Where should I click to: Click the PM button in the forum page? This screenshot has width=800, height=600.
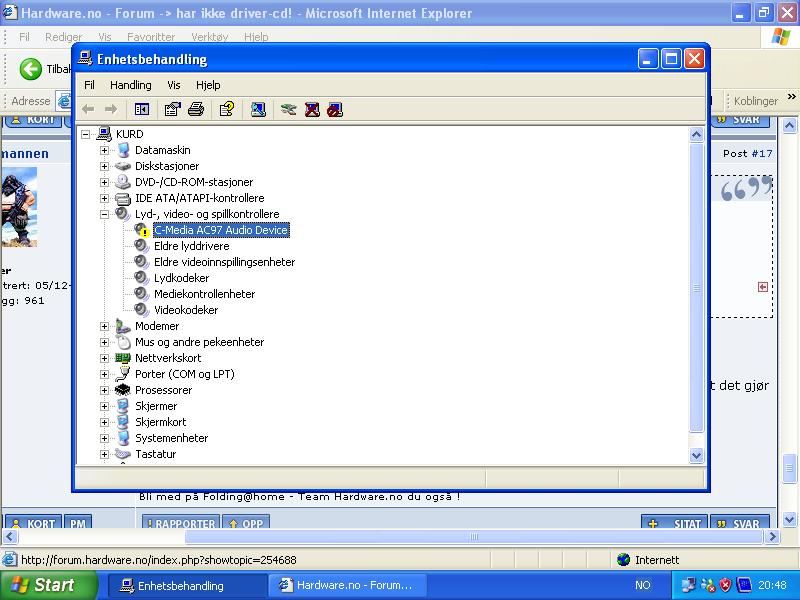78,523
